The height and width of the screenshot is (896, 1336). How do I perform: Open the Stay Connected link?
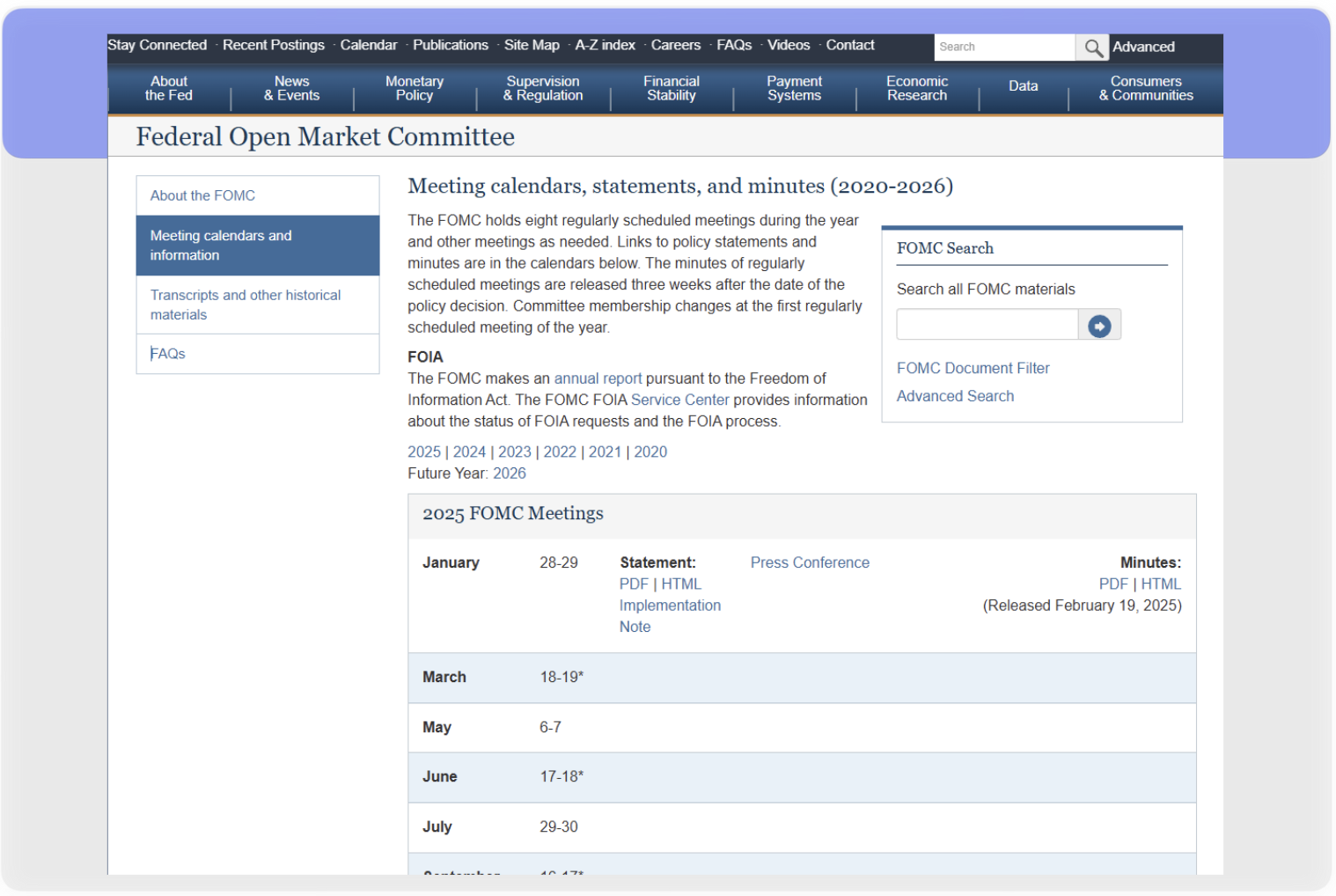tap(158, 45)
